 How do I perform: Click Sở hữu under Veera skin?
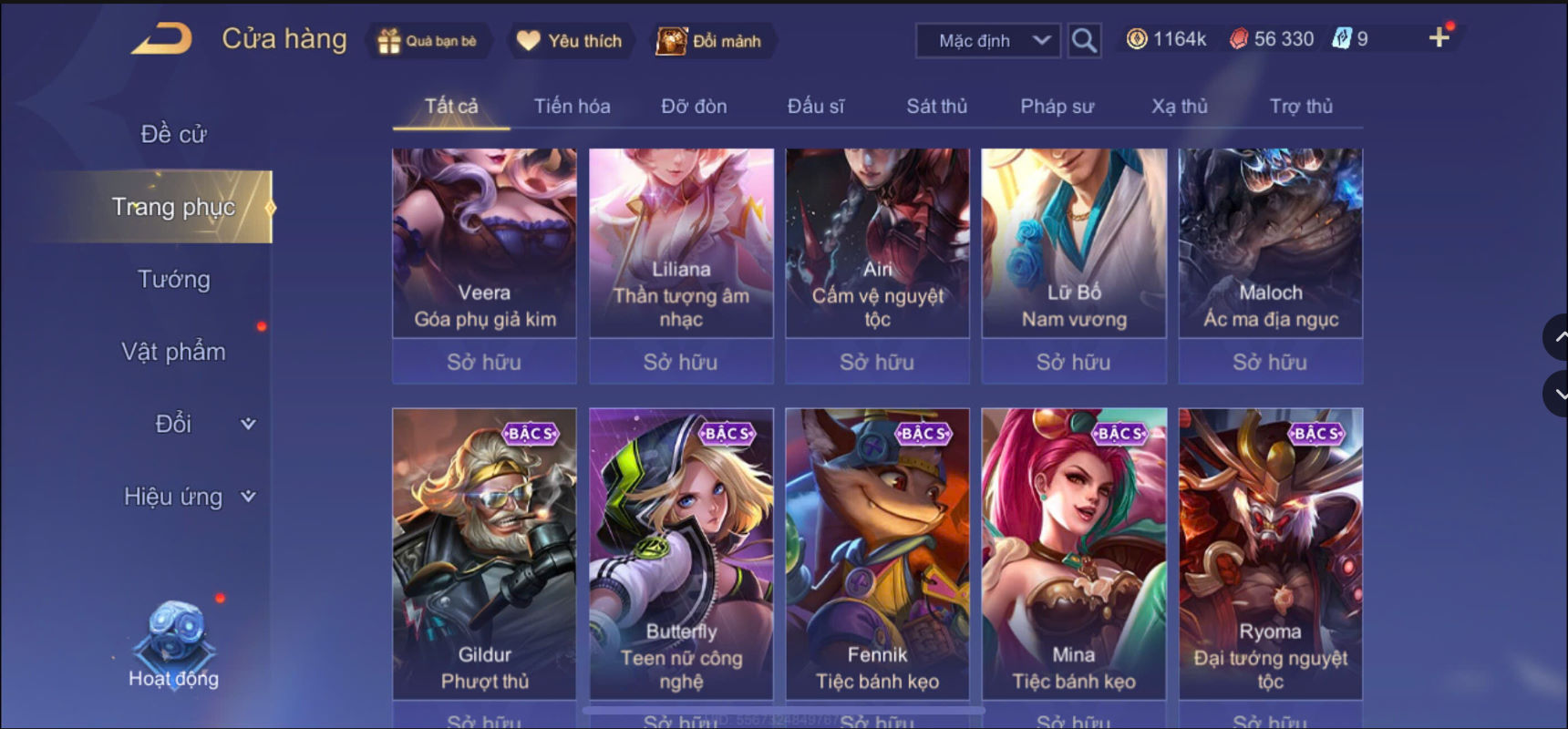[x=484, y=362]
